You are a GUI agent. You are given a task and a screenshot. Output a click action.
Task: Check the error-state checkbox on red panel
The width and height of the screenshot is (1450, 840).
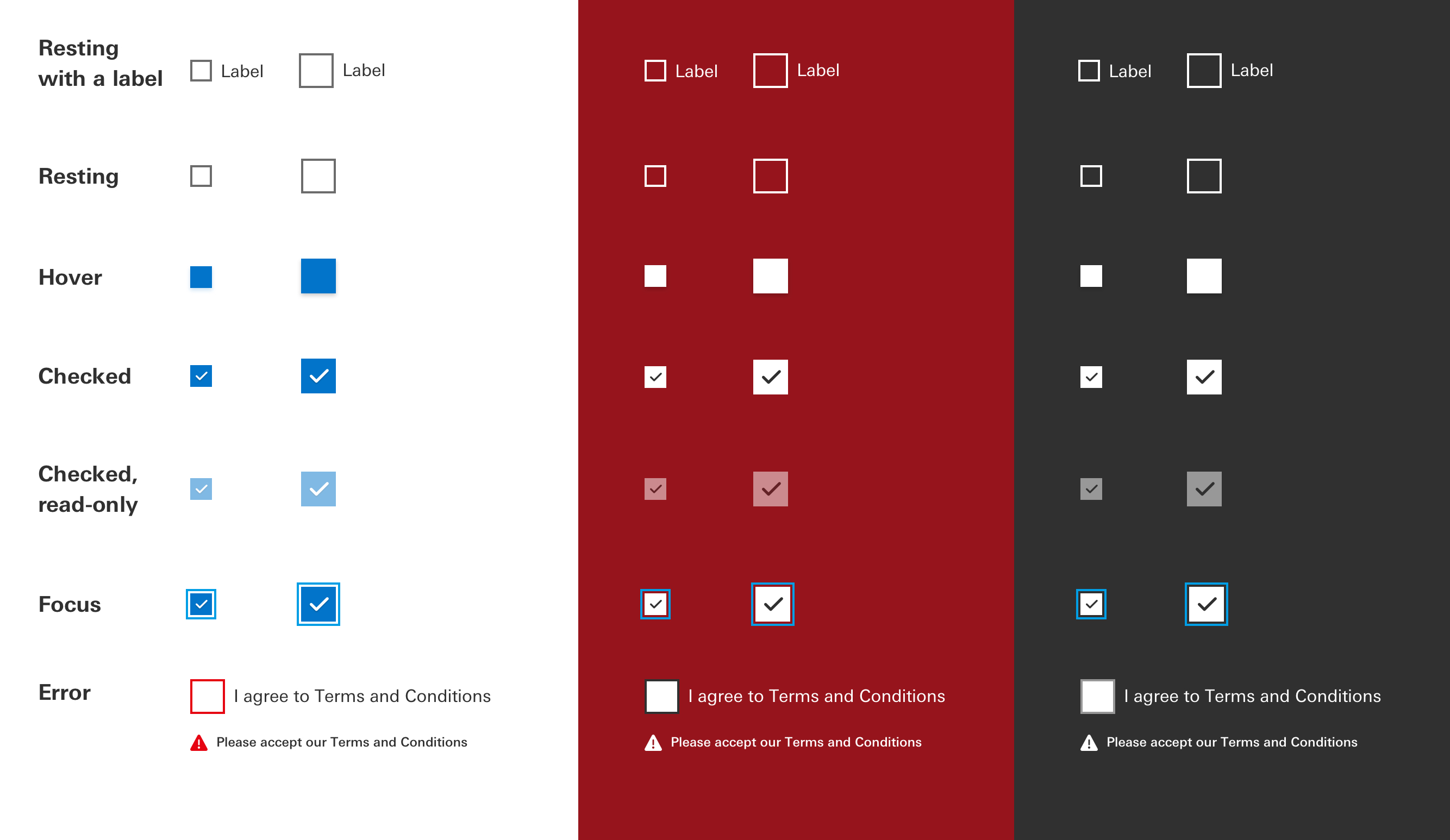(662, 696)
